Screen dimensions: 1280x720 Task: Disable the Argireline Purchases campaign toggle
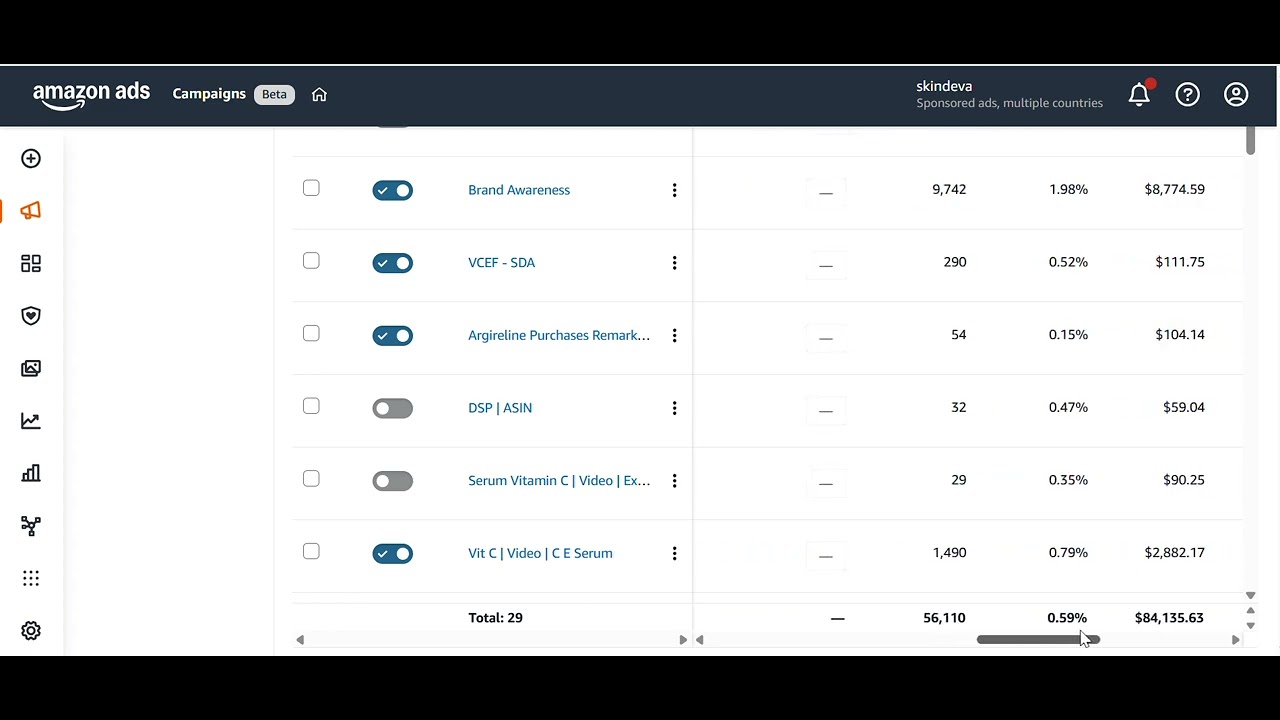click(x=392, y=336)
